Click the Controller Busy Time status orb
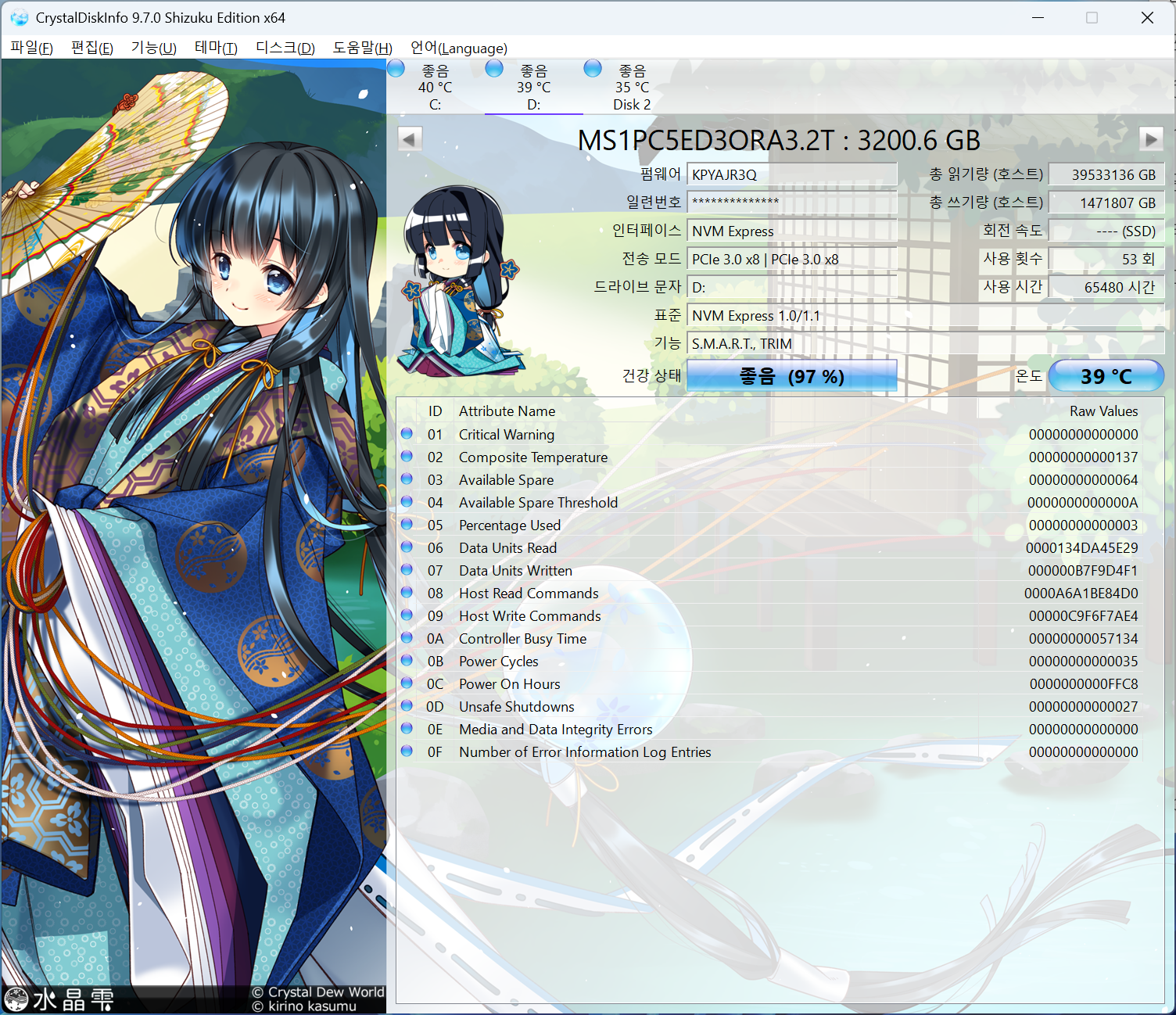 click(x=407, y=637)
